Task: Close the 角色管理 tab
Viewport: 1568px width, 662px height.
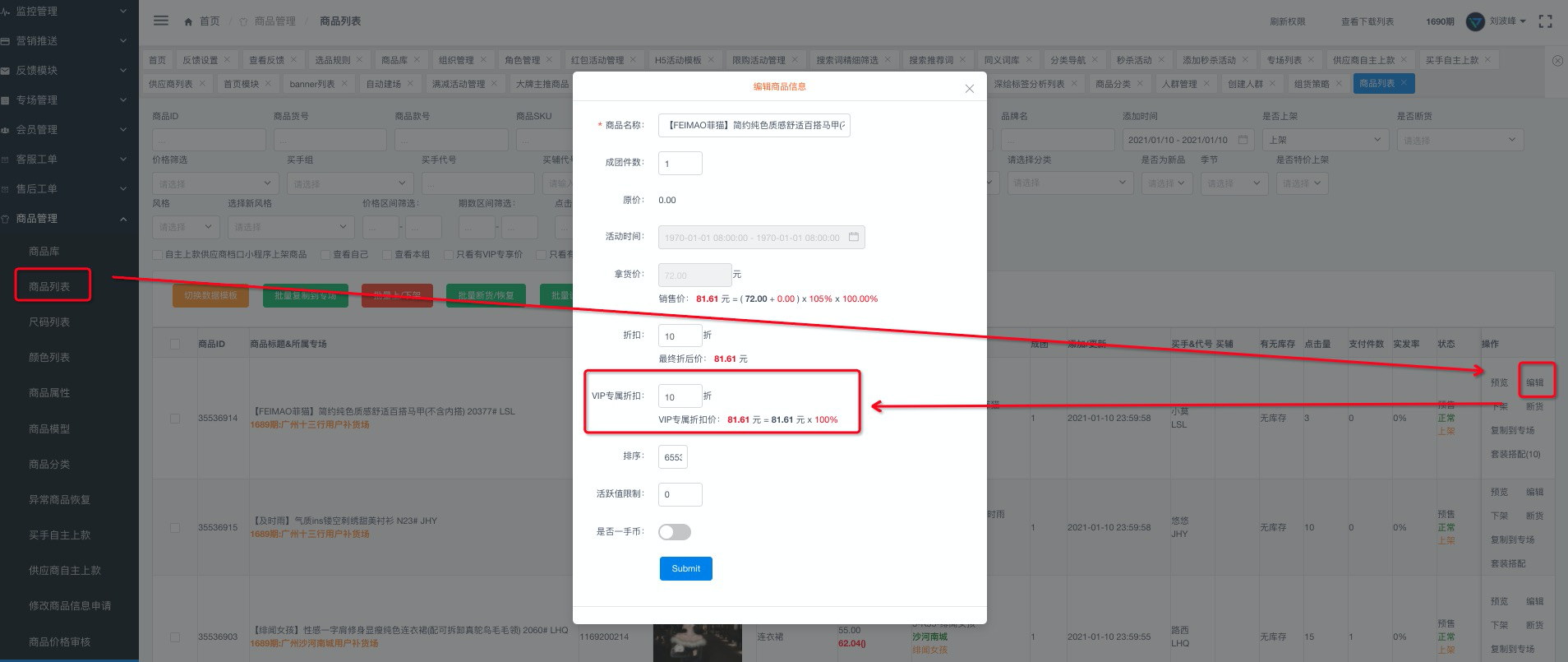Action: (x=550, y=60)
